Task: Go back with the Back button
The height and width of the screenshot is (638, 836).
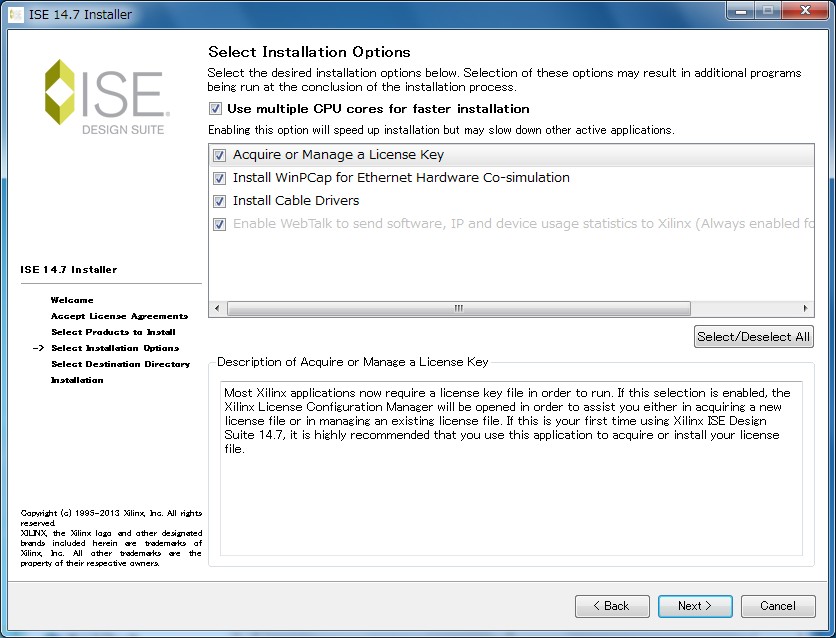Action: tap(612, 606)
